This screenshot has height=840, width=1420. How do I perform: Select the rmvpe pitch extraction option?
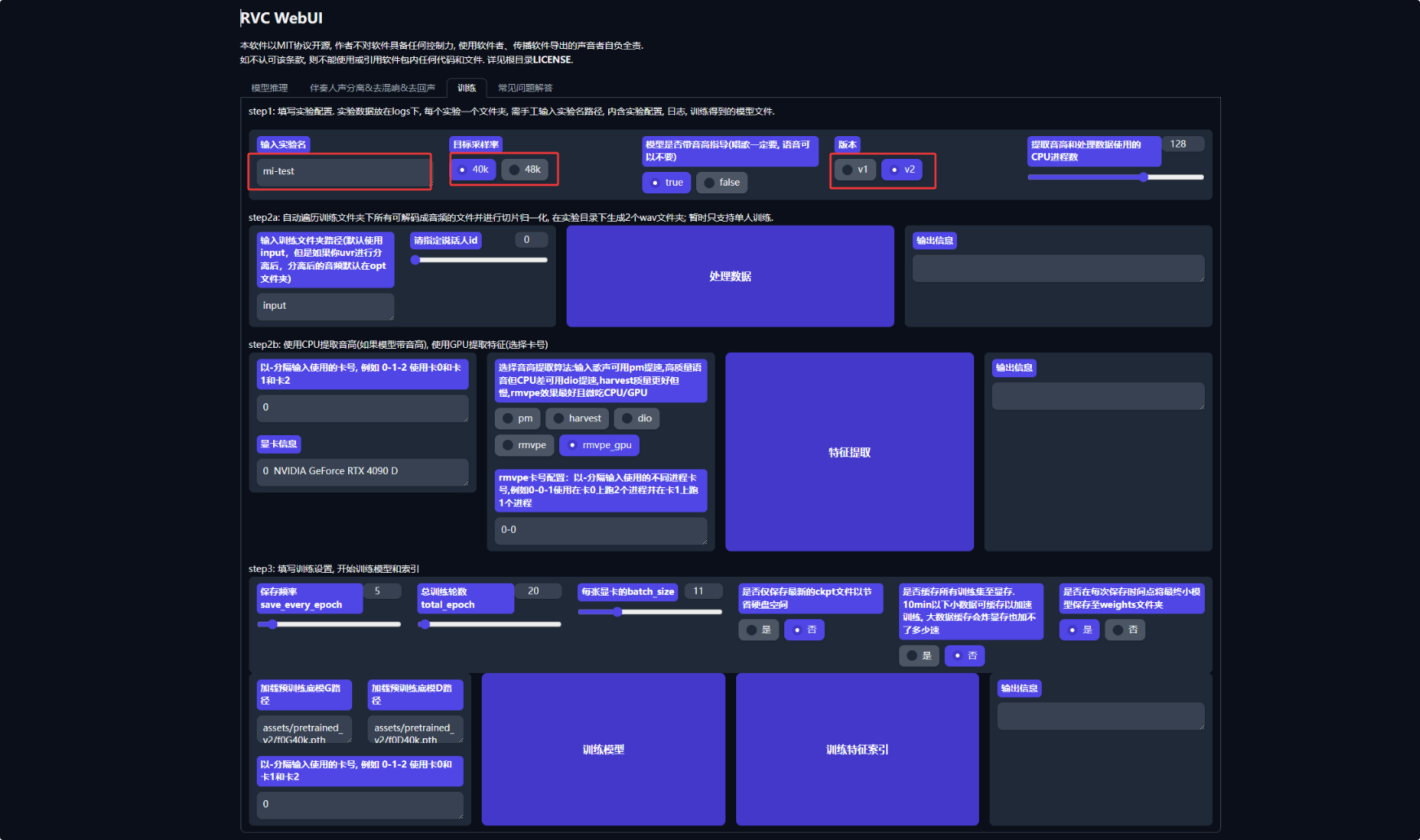click(x=524, y=445)
